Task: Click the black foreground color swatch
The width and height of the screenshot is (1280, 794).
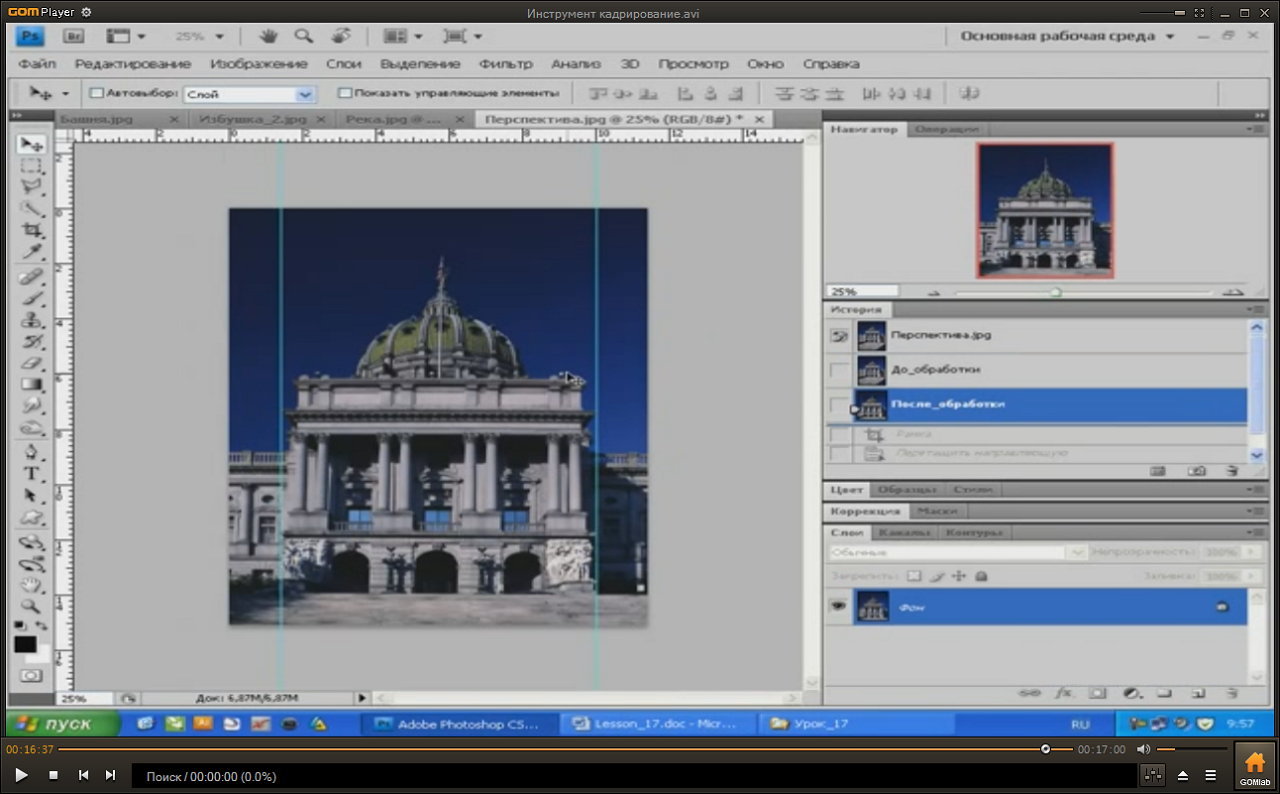Action: [25, 645]
